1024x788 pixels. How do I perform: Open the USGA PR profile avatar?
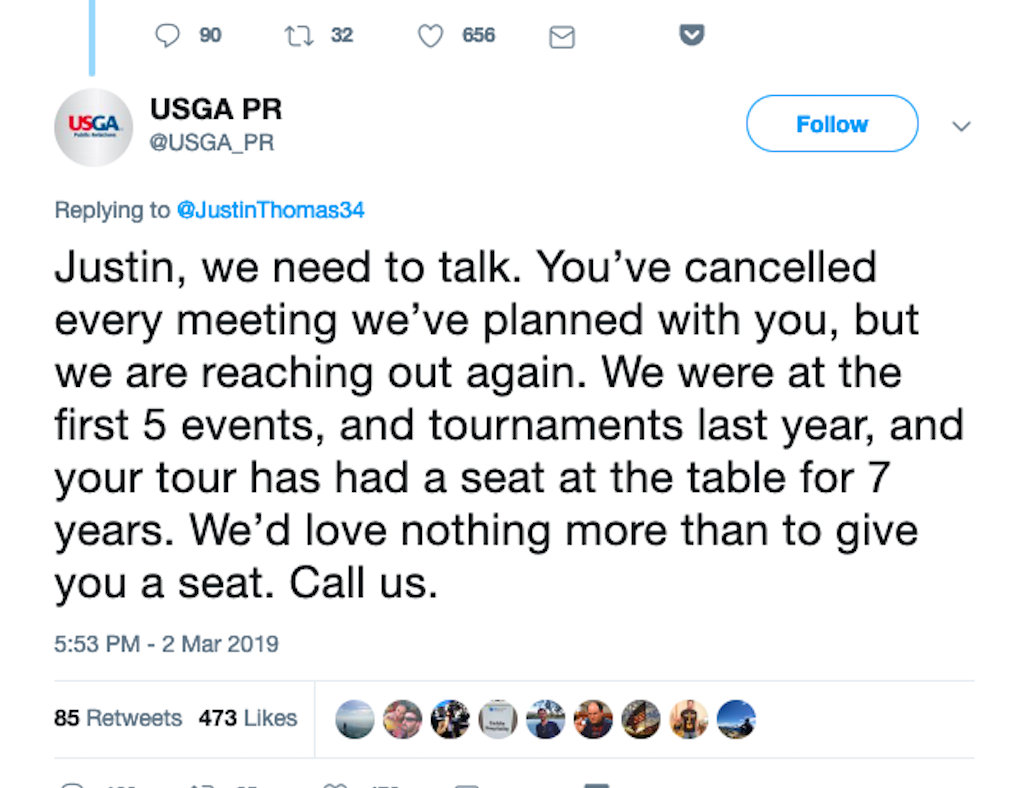point(93,127)
